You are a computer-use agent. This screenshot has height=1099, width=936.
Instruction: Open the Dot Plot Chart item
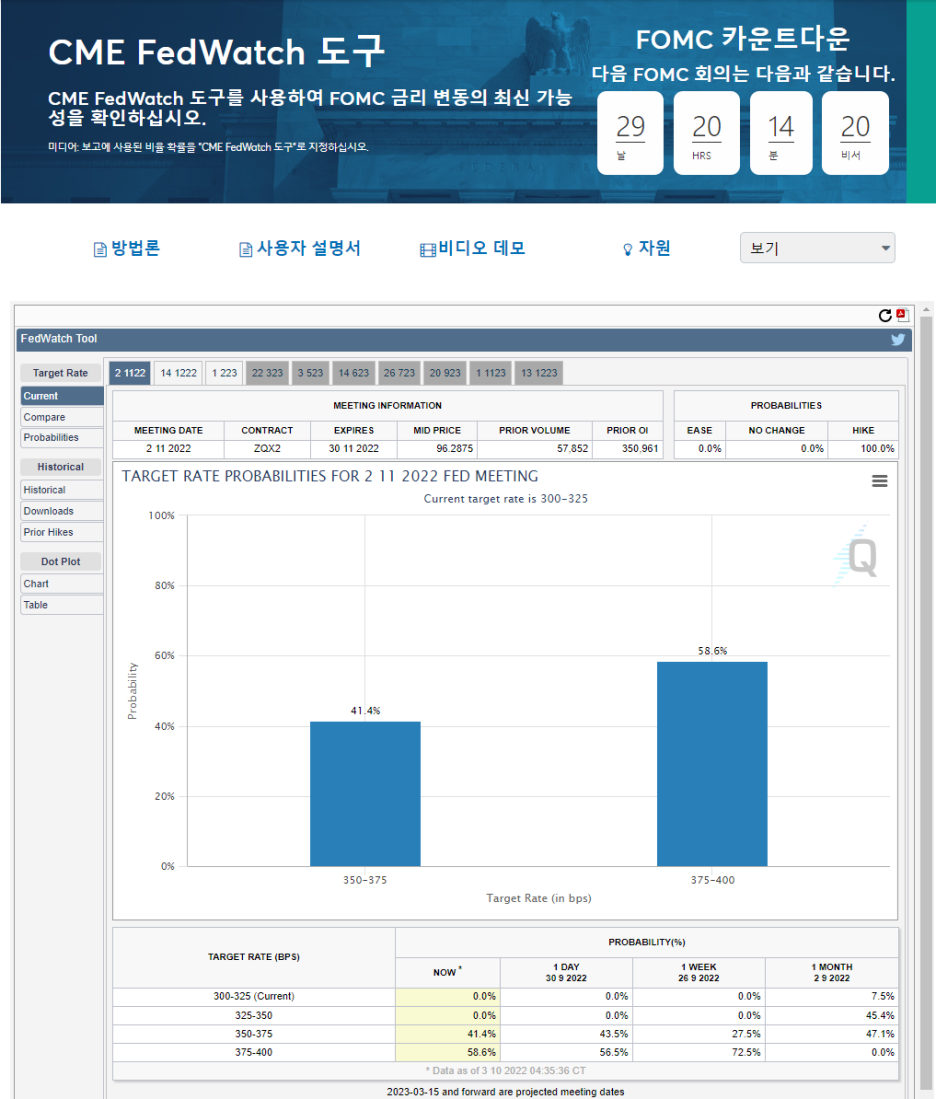[x=62, y=584]
